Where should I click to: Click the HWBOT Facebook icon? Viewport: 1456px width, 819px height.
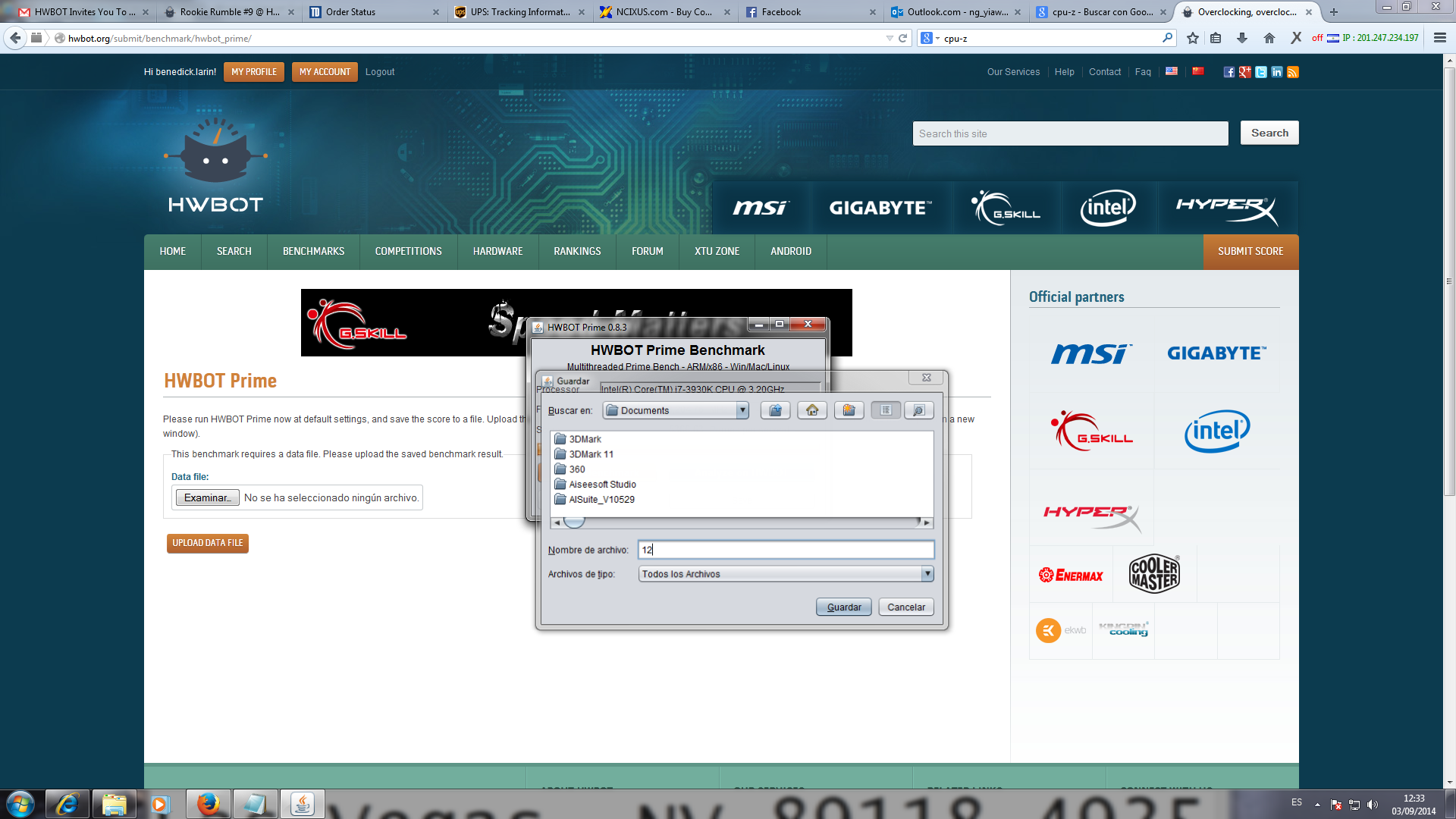[1228, 72]
